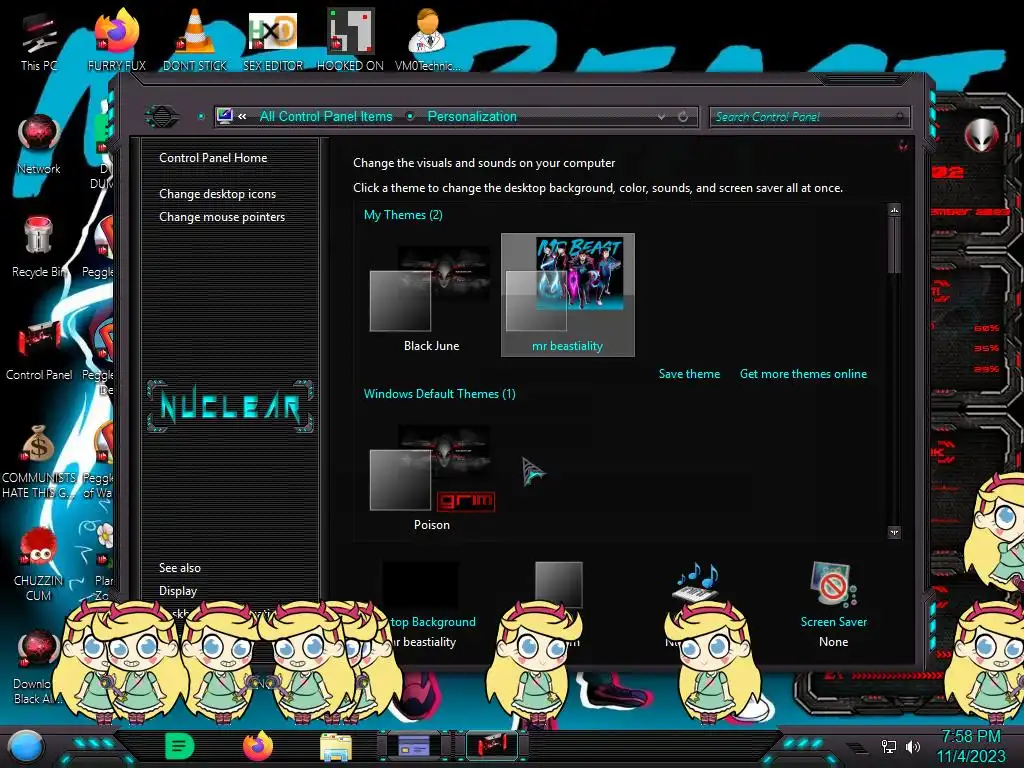The image size is (1024, 768).
Task: Click the Personalization breadcrumb
Action: [472, 116]
